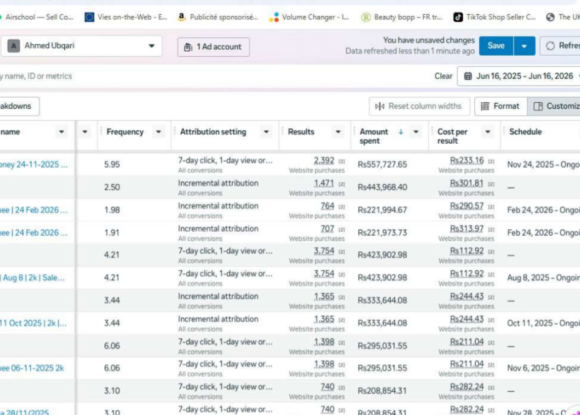Click the calendar icon in date range
The image size is (580, 415).
point(468,76)
